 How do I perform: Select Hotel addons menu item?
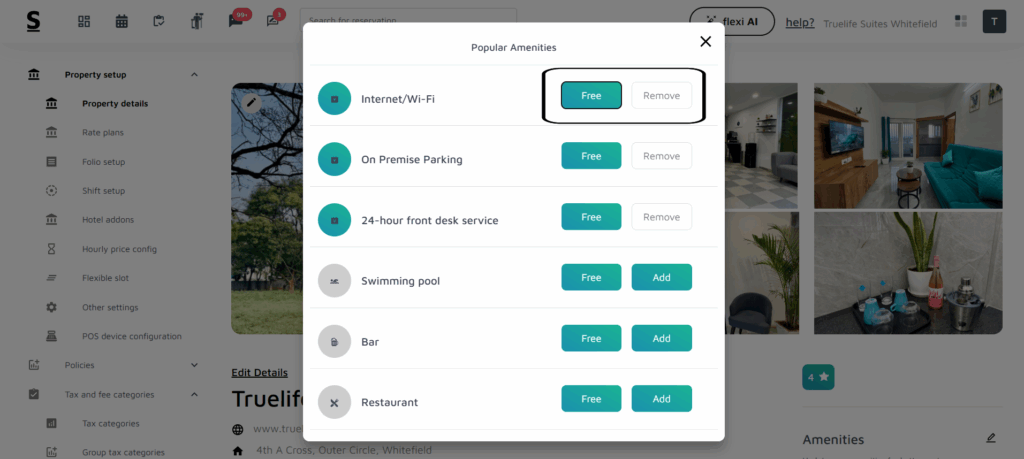[x=107, y=220]
